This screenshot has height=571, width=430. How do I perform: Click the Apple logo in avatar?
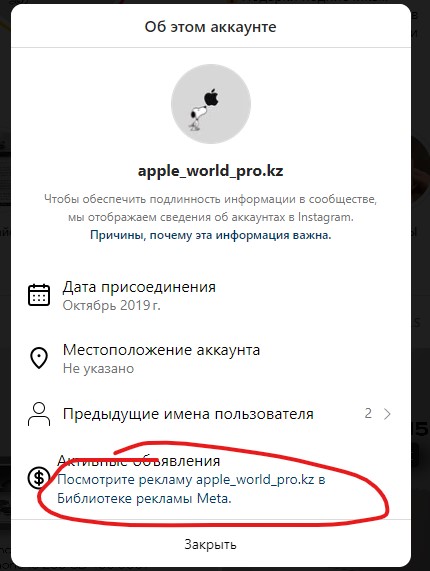pyautogui.click(x=211, y=98)
